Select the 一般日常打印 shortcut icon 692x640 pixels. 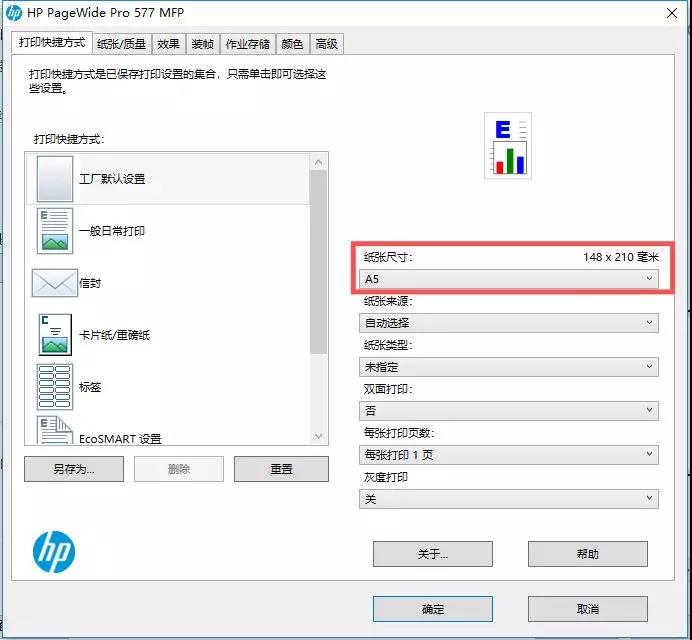[x=55, y=231]
